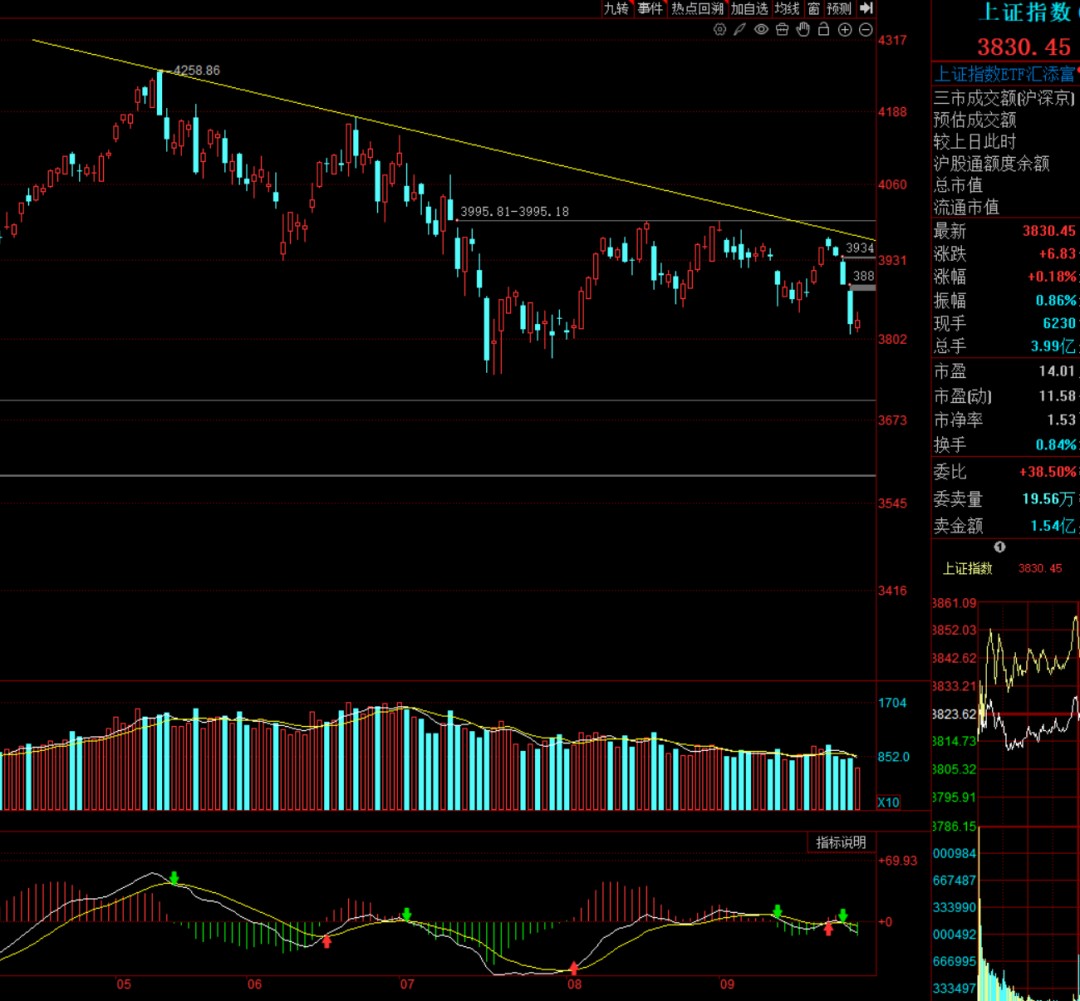The width and height of the screenshot is (1080, 1001).
Task: Add stock via 加自选 button
Action: (749, 8)
